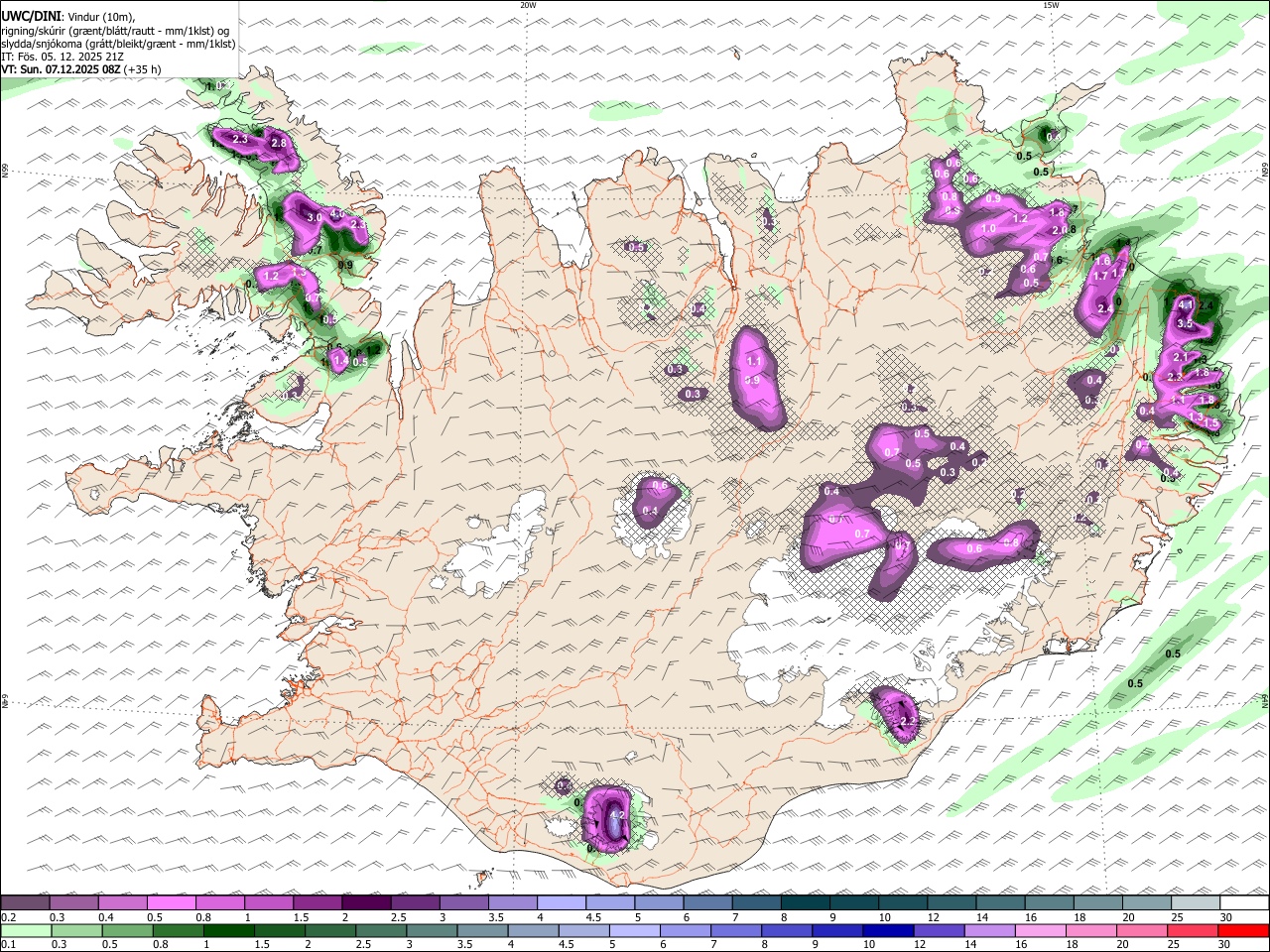Click the 2.2 value on the southeast coast
The height and width of the screenshot is (952, 1270).
(907, 720)
